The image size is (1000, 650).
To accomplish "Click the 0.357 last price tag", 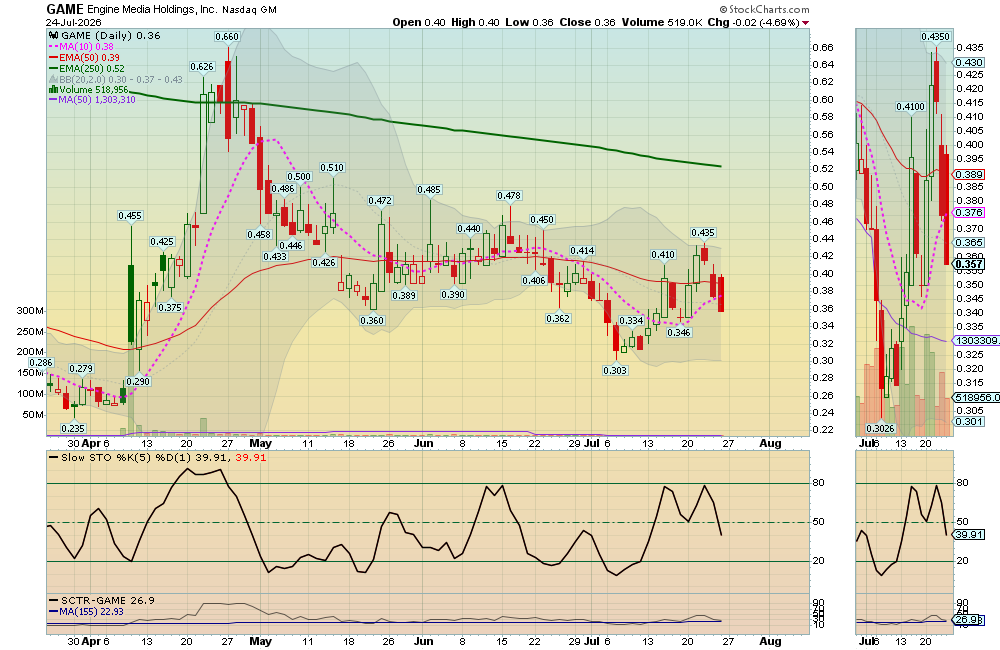I will [969, 264].
